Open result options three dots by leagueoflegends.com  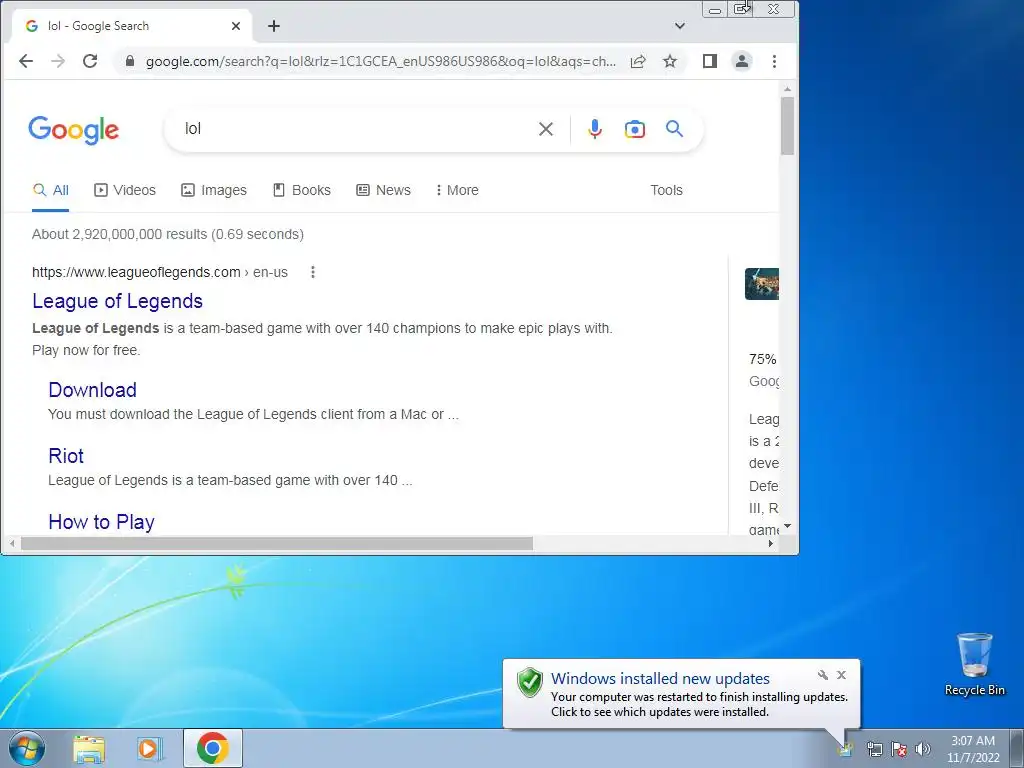tap(313, 272)
